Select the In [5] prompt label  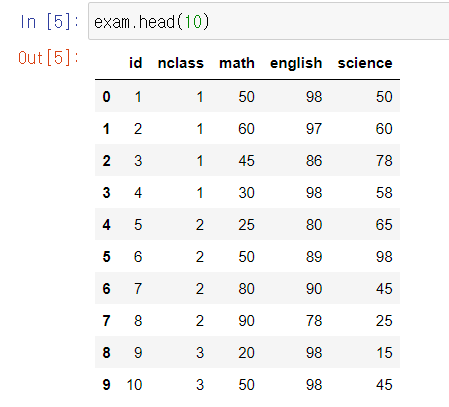coord(49,22)
